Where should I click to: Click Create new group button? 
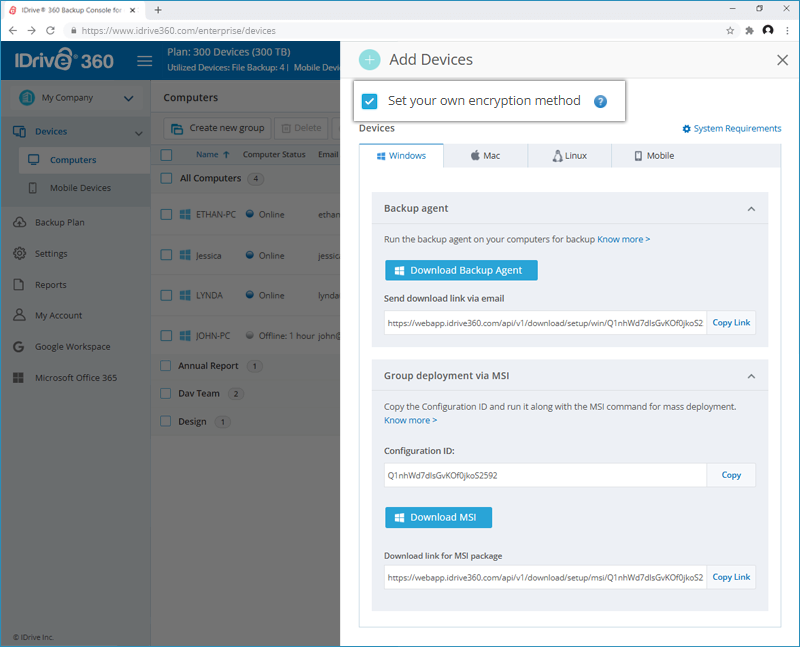pyautogui.click(x=217, y=128)
